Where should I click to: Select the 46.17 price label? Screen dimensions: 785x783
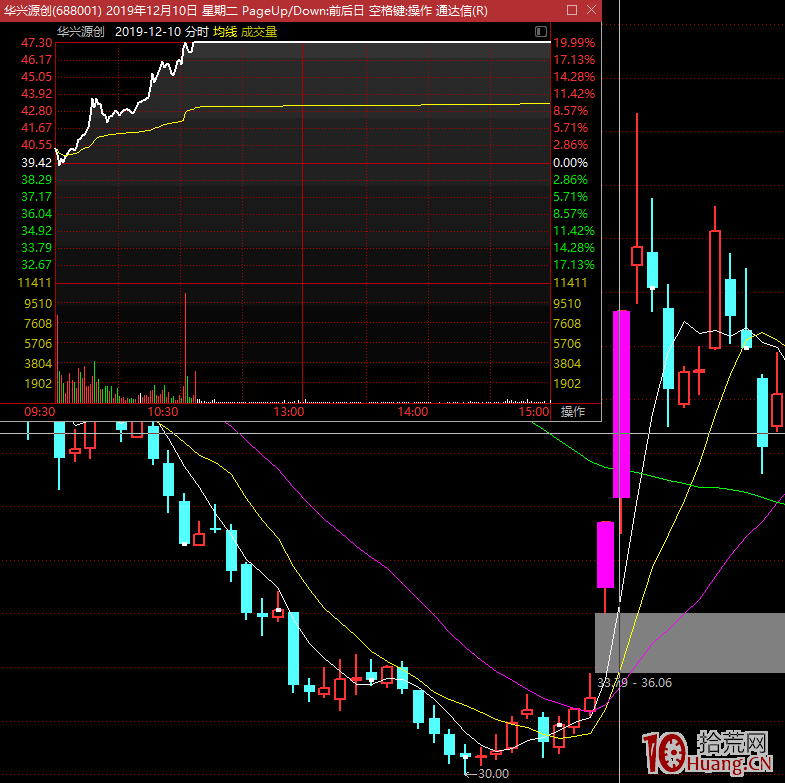click(37, 60)
